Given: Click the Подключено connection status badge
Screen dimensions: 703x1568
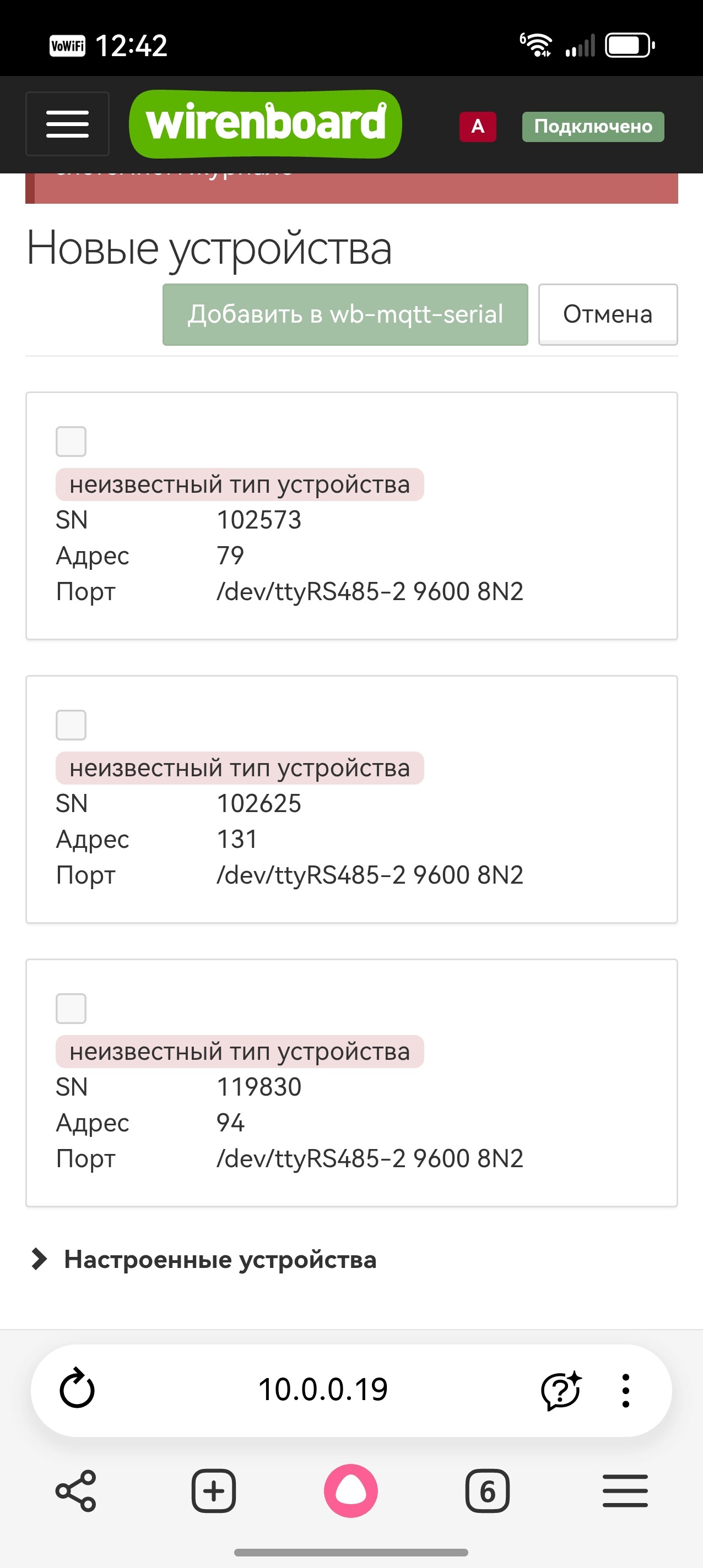Looking at the screenshot, I should (x=593, y=127).
